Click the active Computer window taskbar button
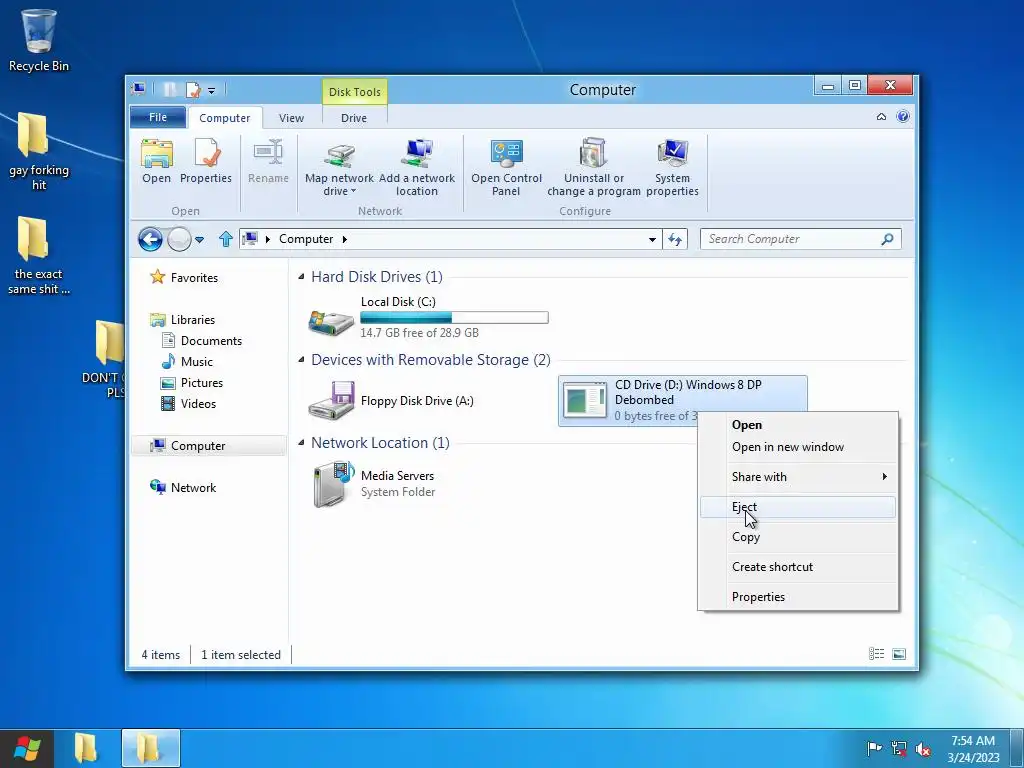The height and width of the screenshot is (768, 1024). [x=150, y=748]
